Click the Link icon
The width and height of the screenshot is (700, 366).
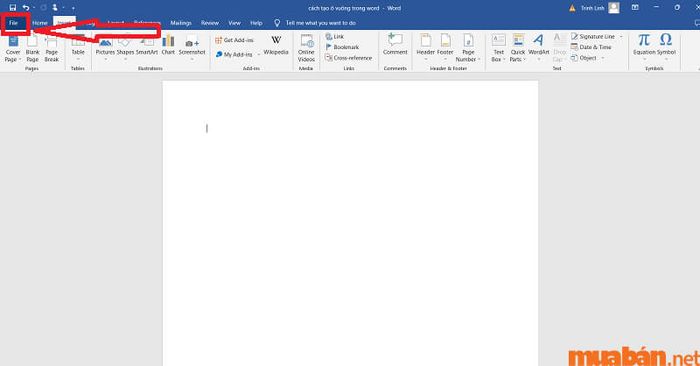pyautogui.click(x=329, y=37)
